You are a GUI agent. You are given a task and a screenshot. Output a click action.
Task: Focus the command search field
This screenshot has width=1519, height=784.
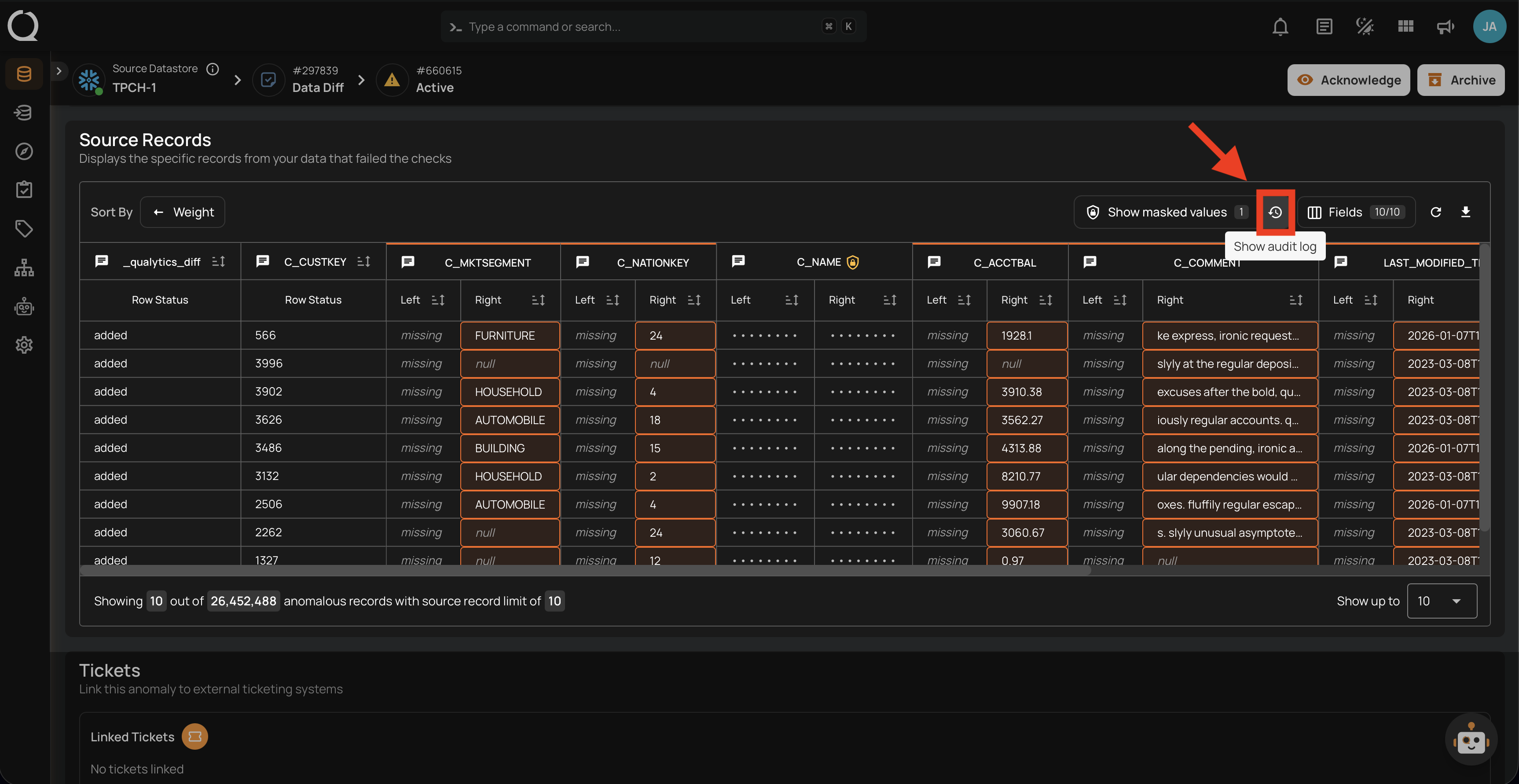coord(653,26)
